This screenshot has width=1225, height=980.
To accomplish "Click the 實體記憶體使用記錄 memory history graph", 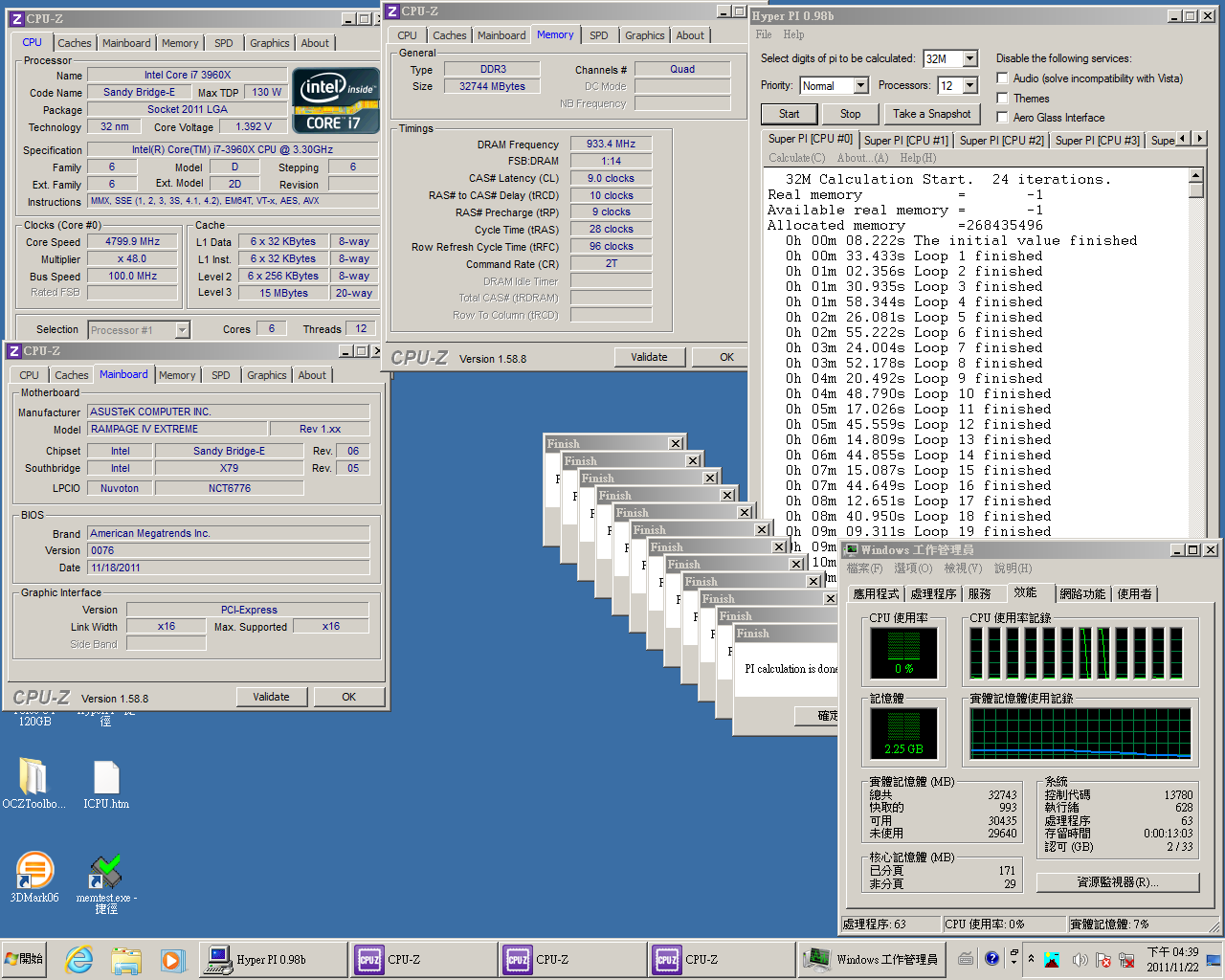I will (x=1080, y=734).
